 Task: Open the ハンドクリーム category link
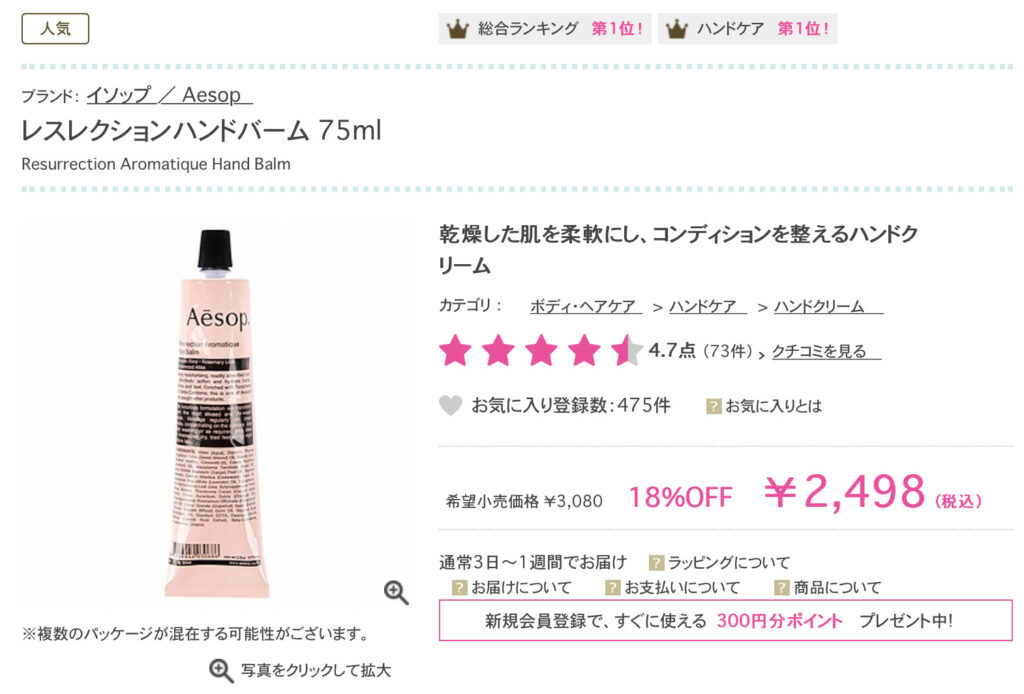tap(828, 306)
